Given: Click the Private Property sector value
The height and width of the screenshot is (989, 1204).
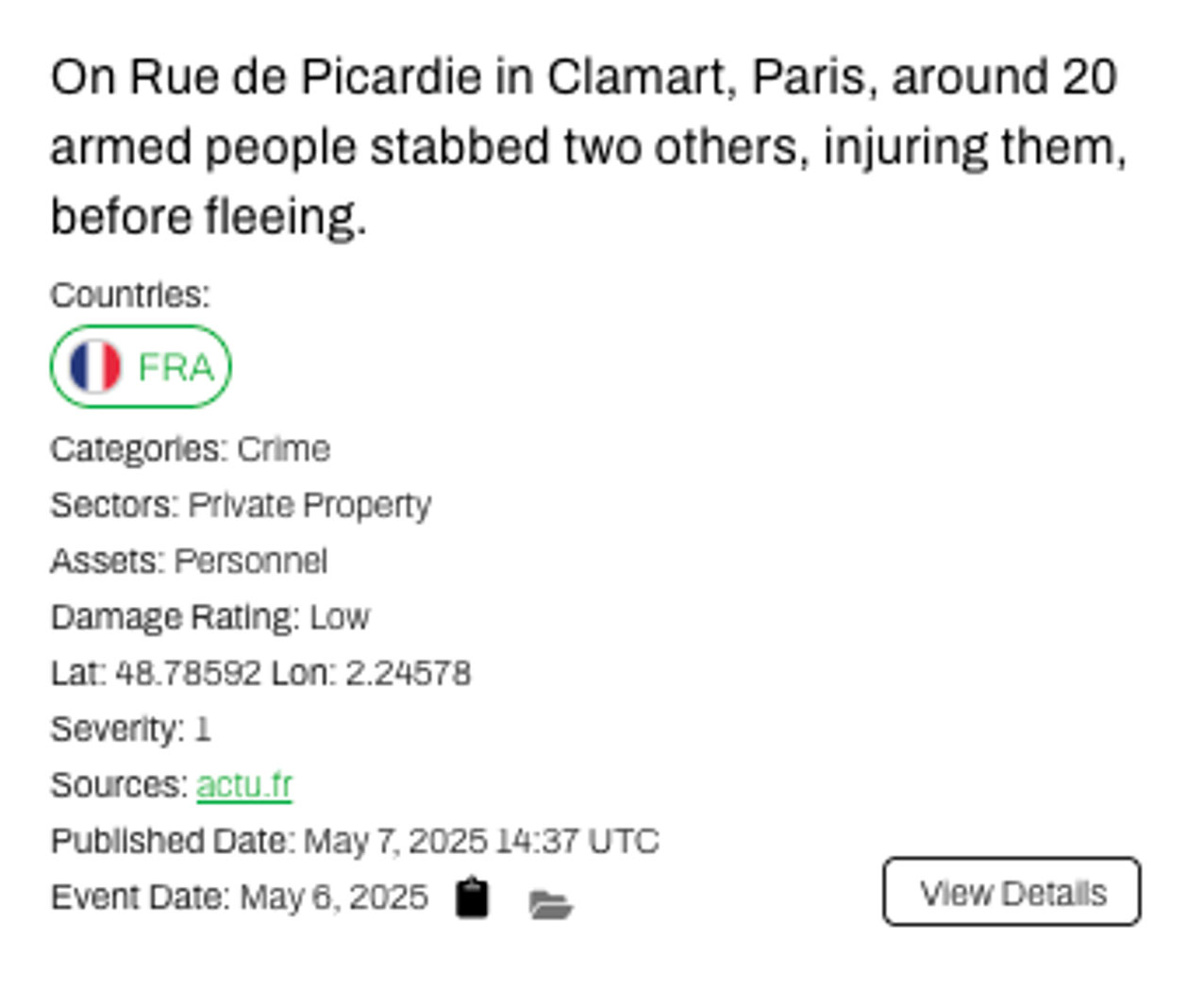Looking at the screenshot, I should point(309,505).
